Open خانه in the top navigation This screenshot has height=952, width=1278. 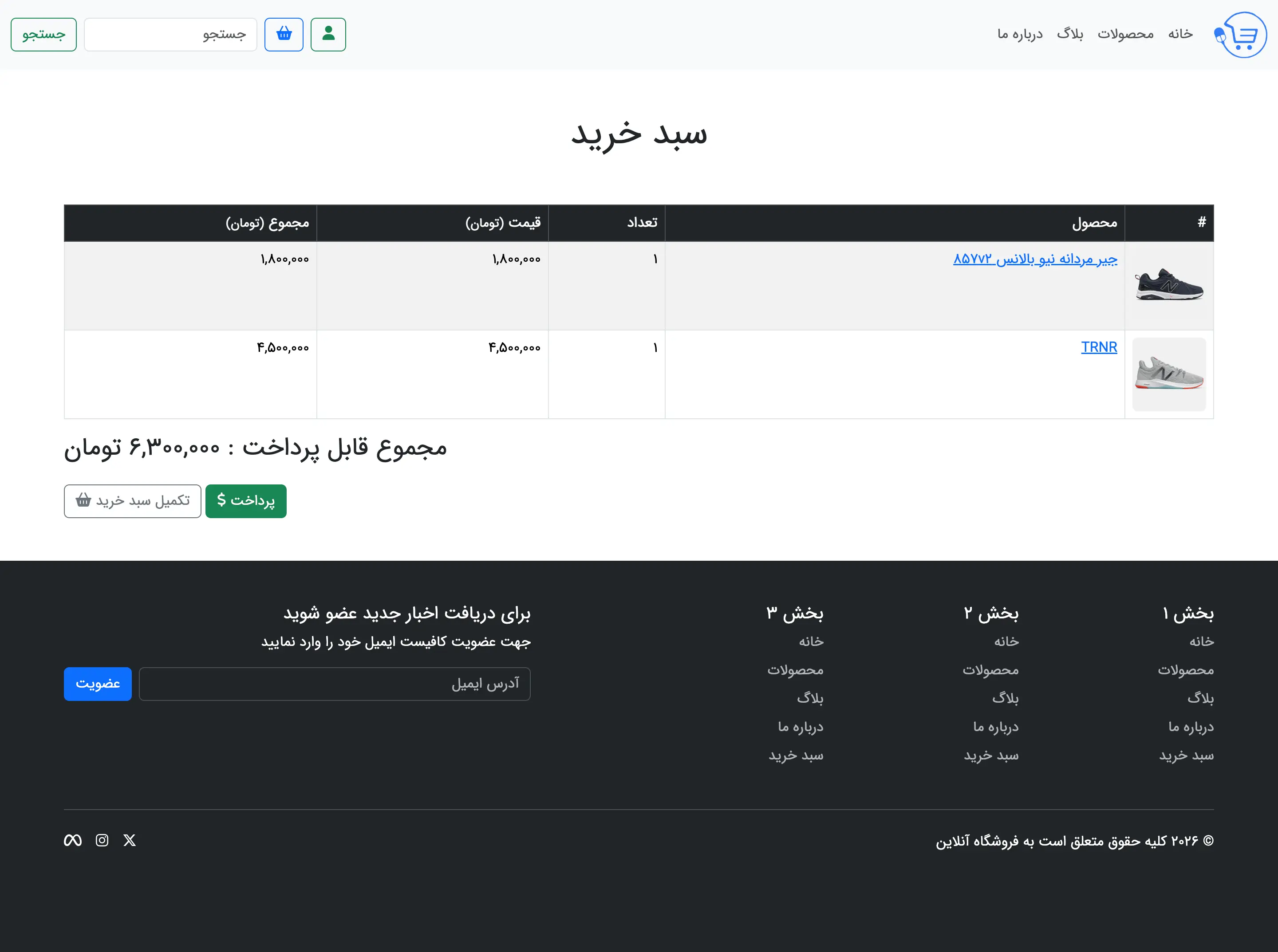click(1180, 35)
